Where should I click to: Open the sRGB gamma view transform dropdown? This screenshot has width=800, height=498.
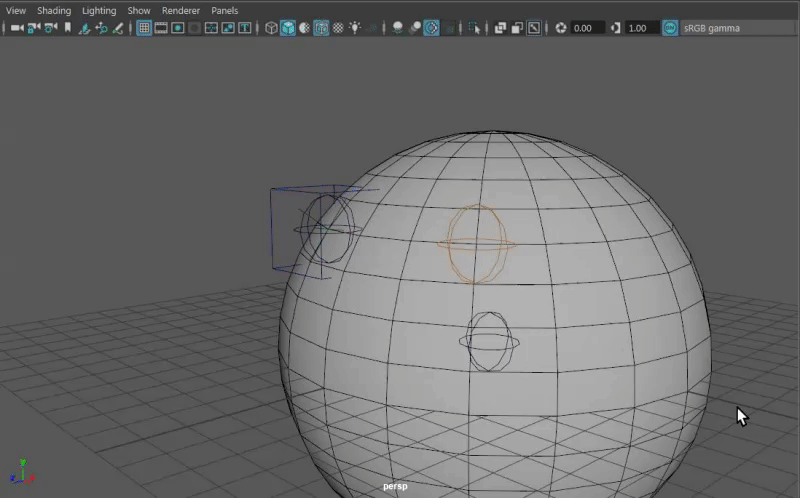739,28
